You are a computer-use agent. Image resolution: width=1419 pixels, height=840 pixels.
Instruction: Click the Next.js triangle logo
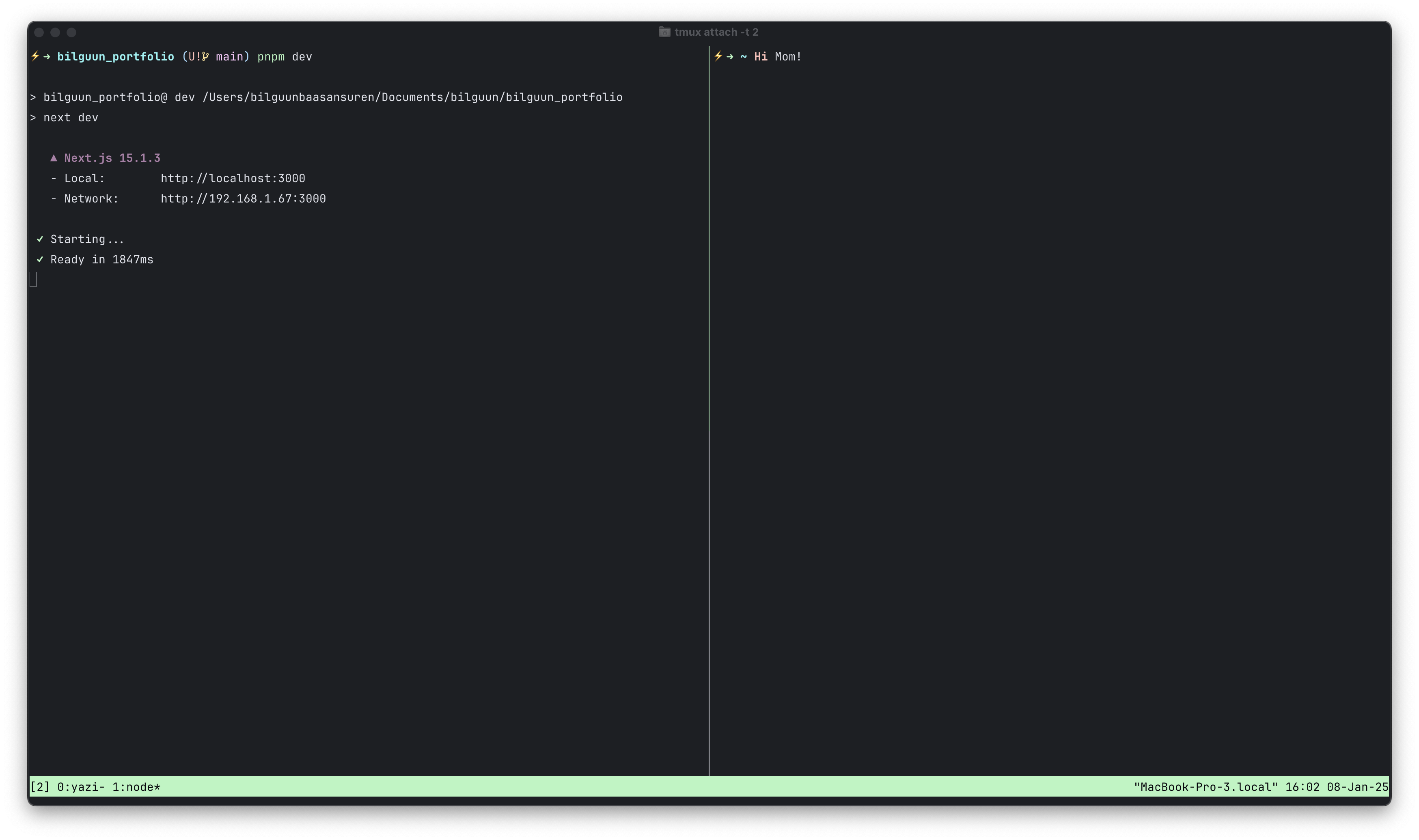pos(54,158)
